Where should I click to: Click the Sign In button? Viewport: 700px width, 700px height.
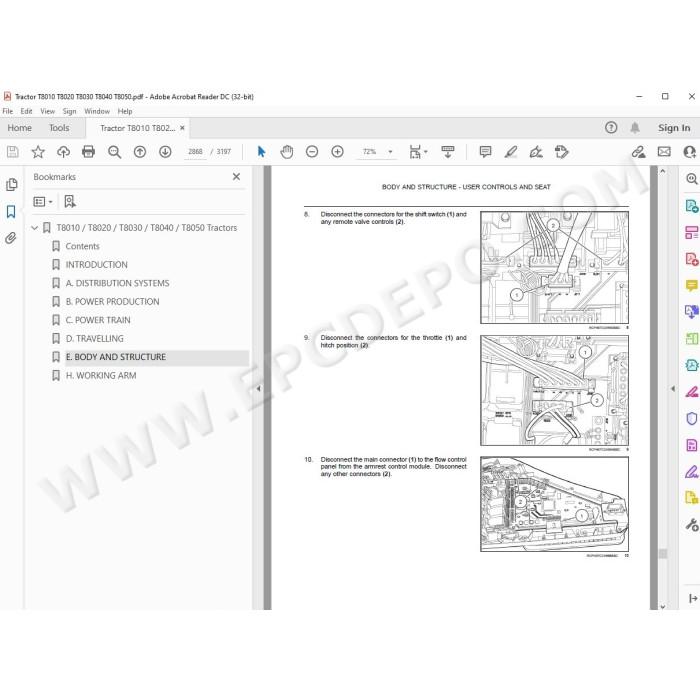click(674, 128)
